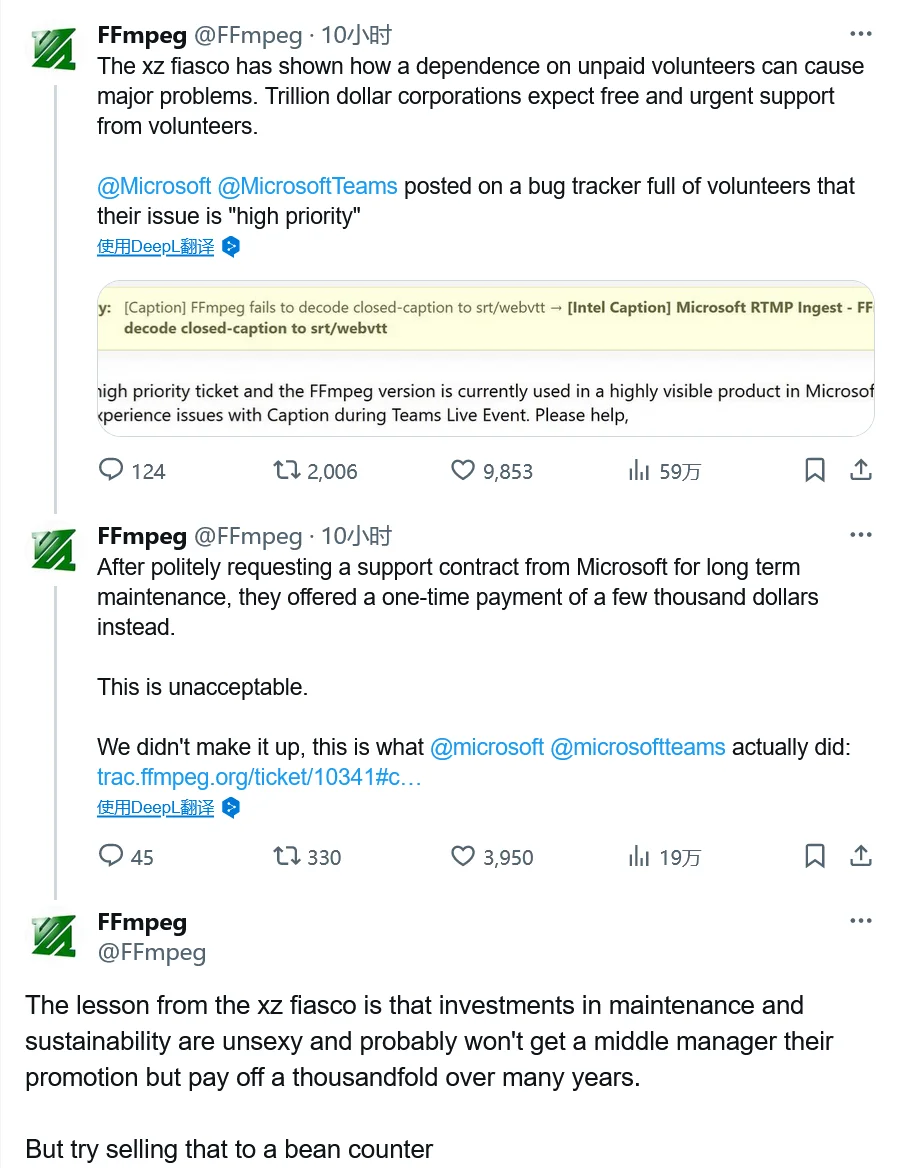This screenshot has width=898, height=1168.
Task: Click the FFmpeg profile avatar
Action: point(52,45)
